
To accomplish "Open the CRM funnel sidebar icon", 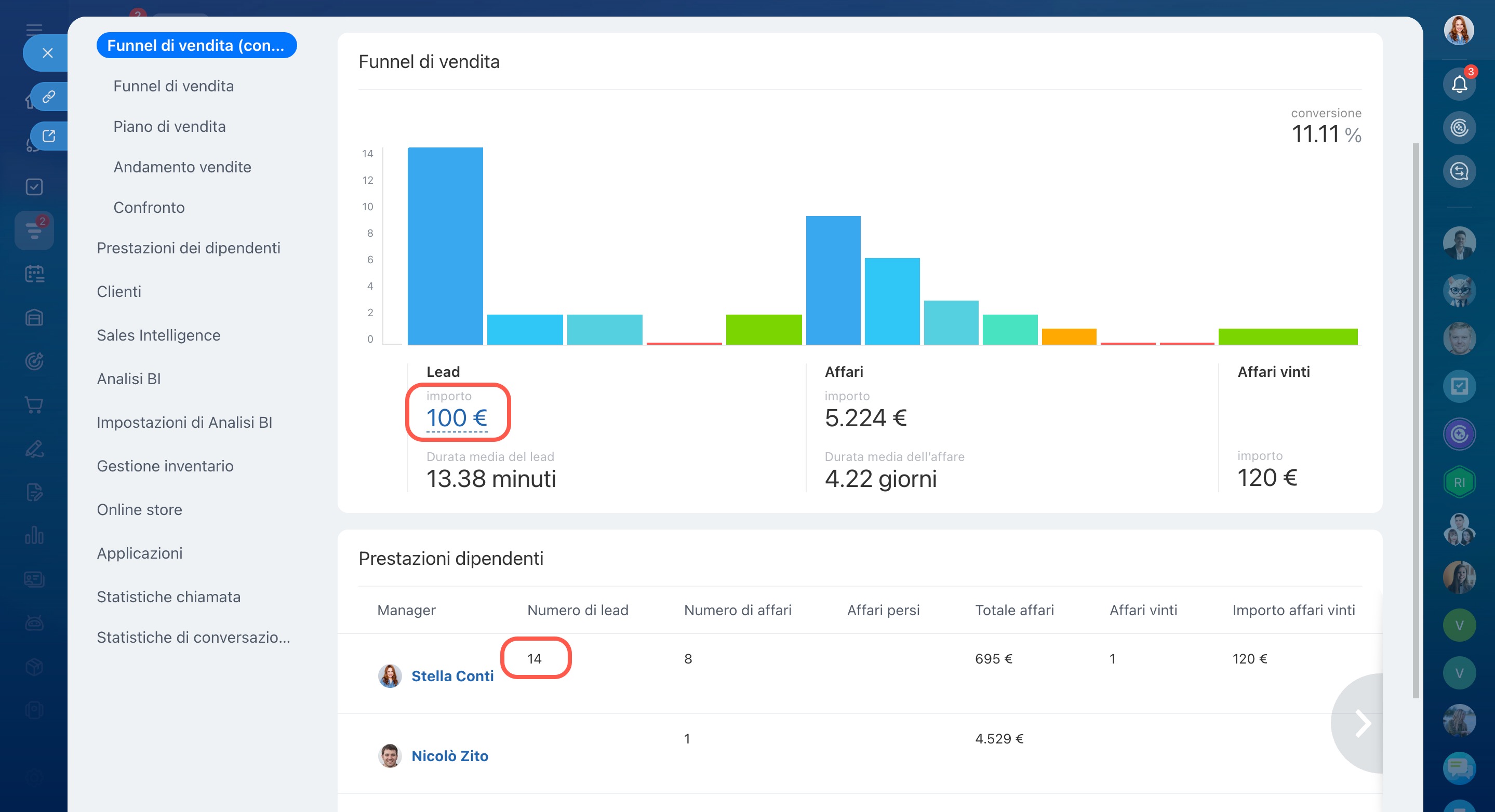I will [x=34, y=231].
